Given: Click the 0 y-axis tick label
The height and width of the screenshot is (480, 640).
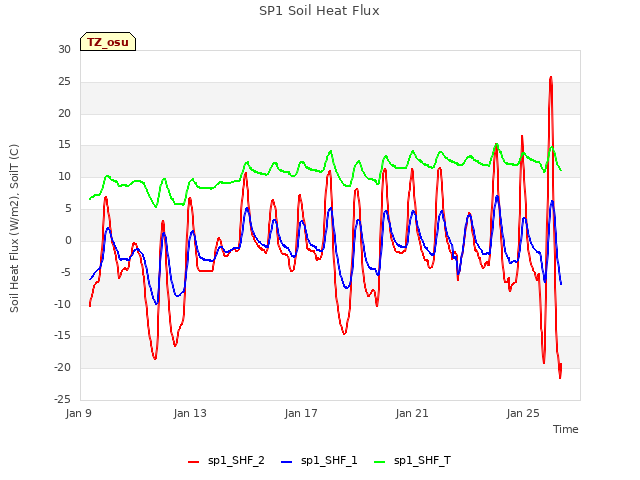Looking at the screenshot, I should [x=68, y=240].
